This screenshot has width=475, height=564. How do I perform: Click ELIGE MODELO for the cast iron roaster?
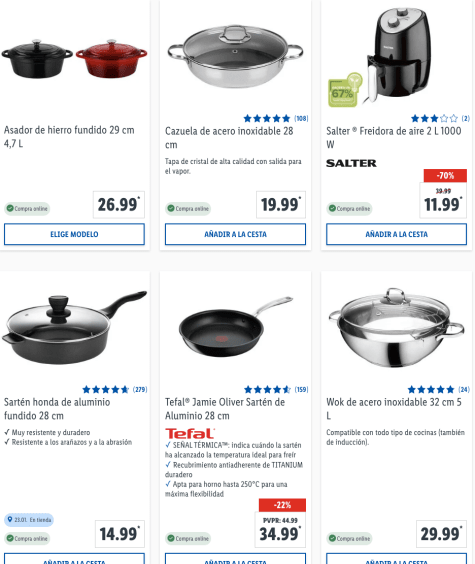(x=74, y=234)
